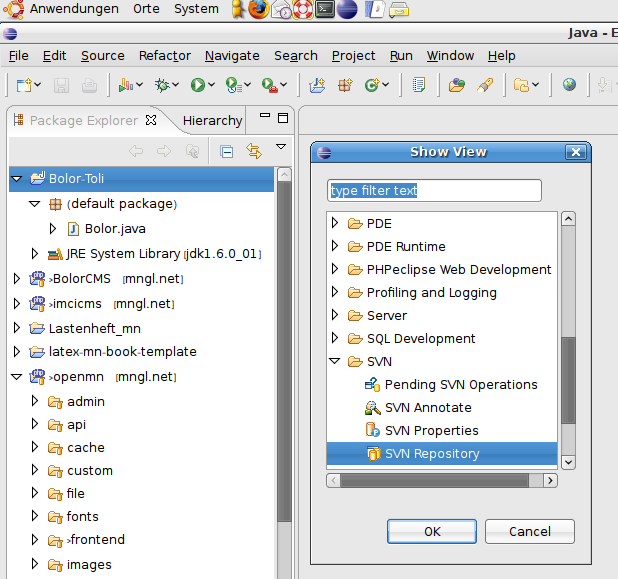
Task: Collapse all in Package Explorer
Action: tap(226, 151)
